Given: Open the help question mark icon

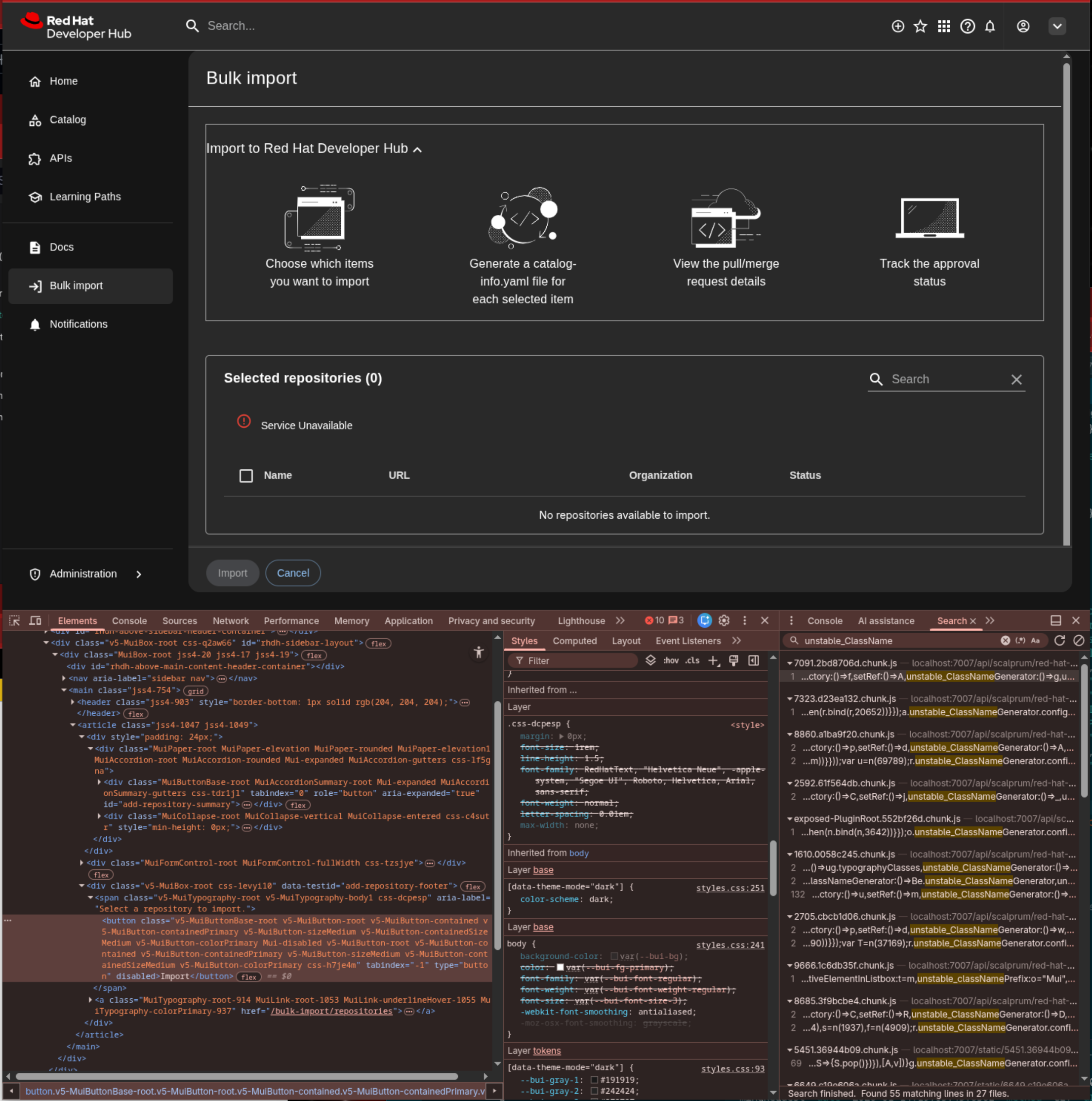Looking at the screenshot, I should pos(967,26).
